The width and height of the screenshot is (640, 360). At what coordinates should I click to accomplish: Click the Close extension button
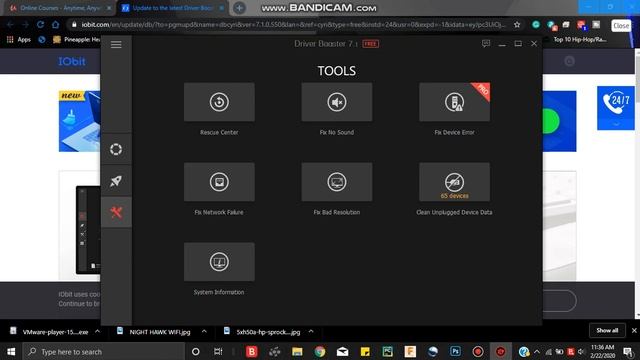click(621, 26)
